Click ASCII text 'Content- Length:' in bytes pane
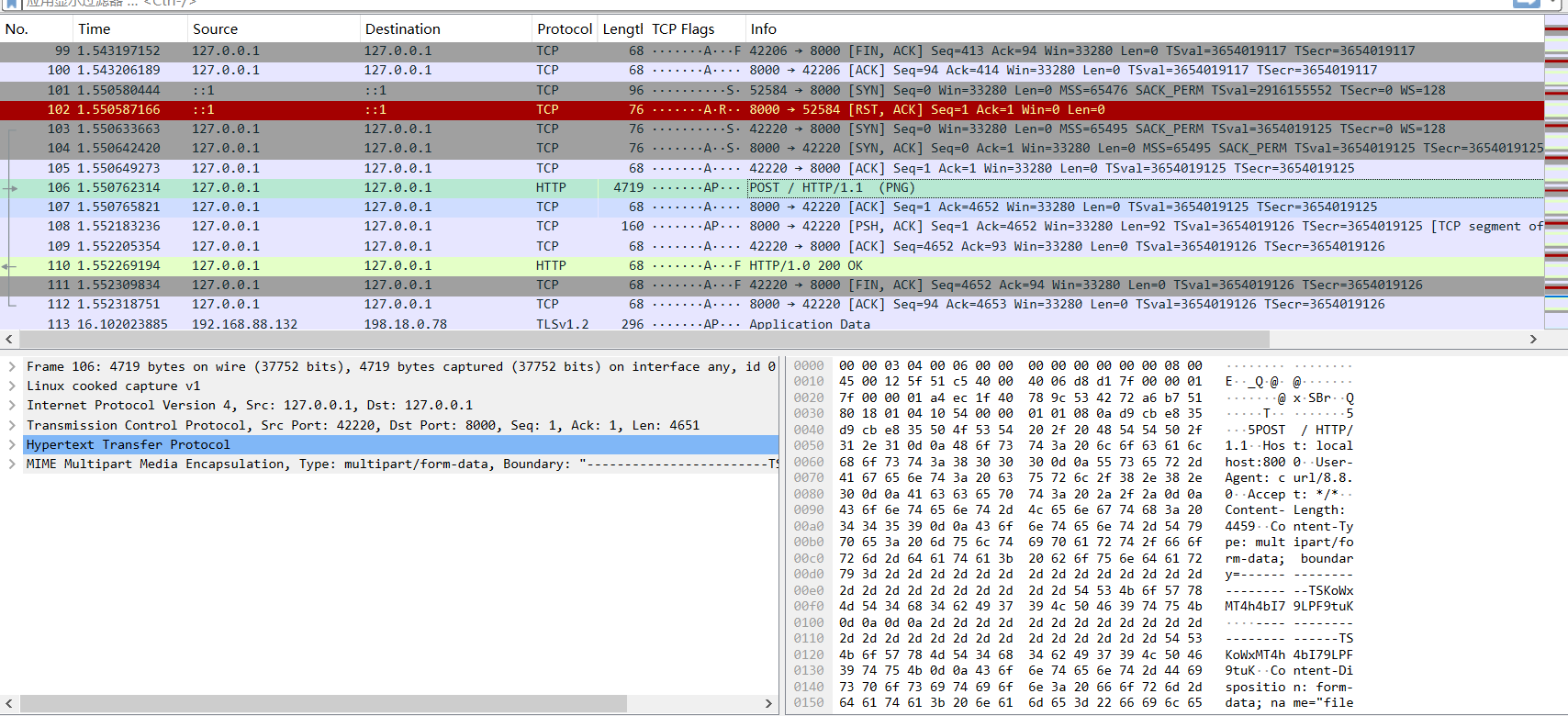The width and height of the screenshot is (1568, 716). click(1285, 509)
